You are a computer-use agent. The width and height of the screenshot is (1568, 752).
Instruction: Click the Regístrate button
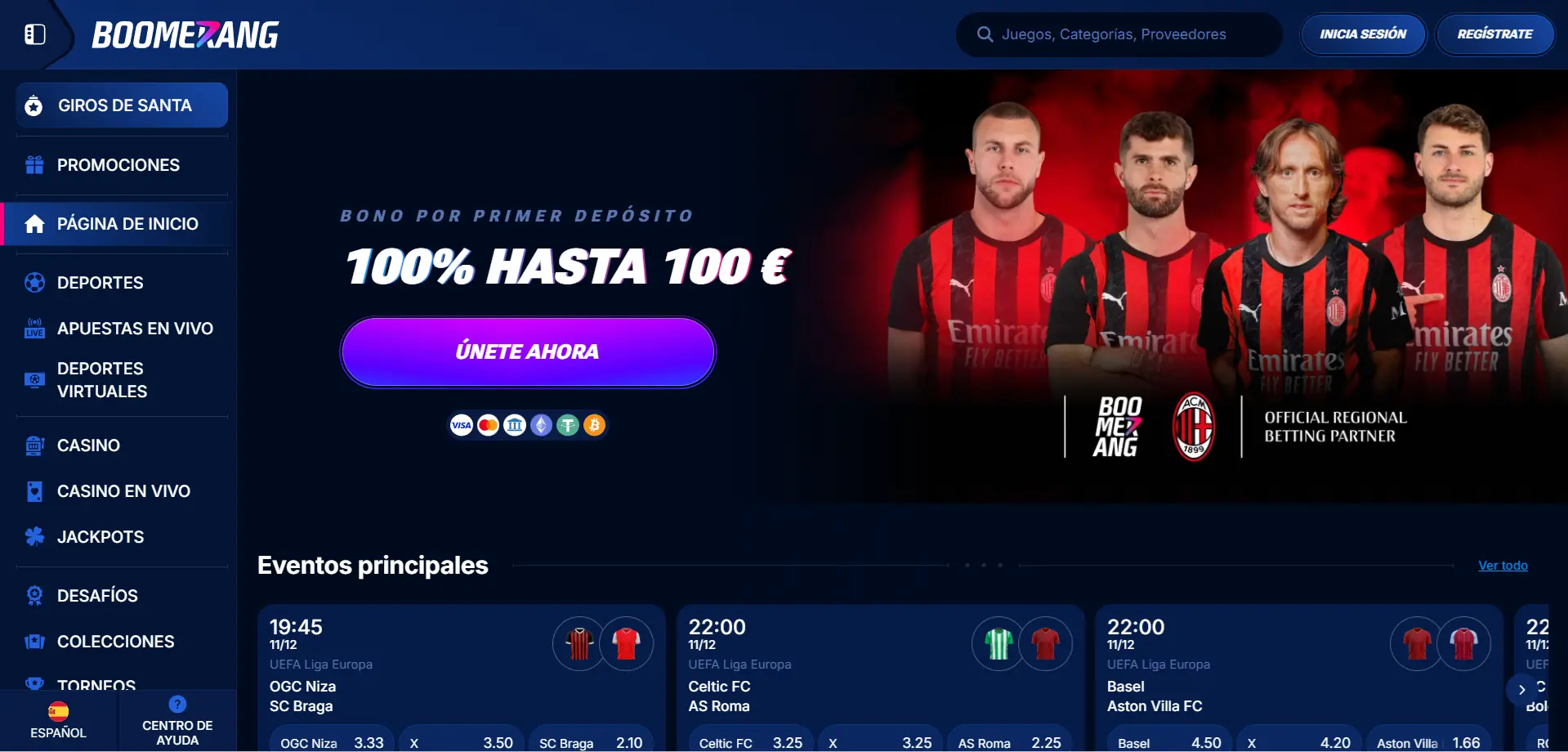coord(1494,34)
